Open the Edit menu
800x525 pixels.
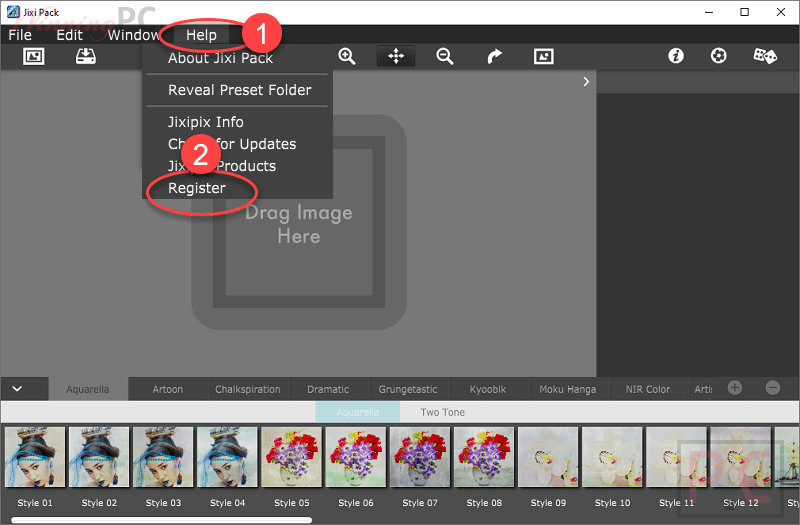[x=69, y=35]
